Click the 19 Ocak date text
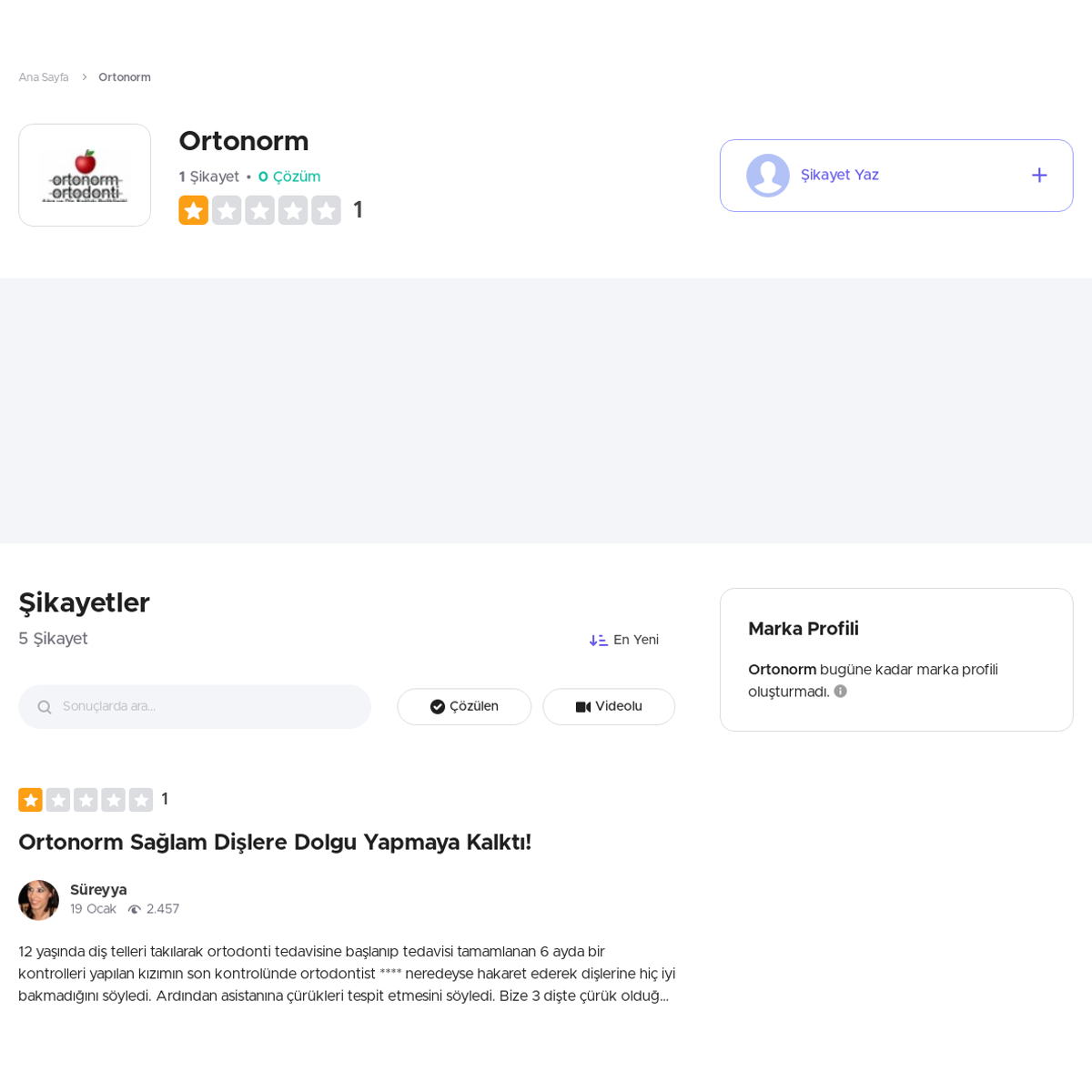The width and height of the screenshot is (1092, 1092). click(93, 909)
